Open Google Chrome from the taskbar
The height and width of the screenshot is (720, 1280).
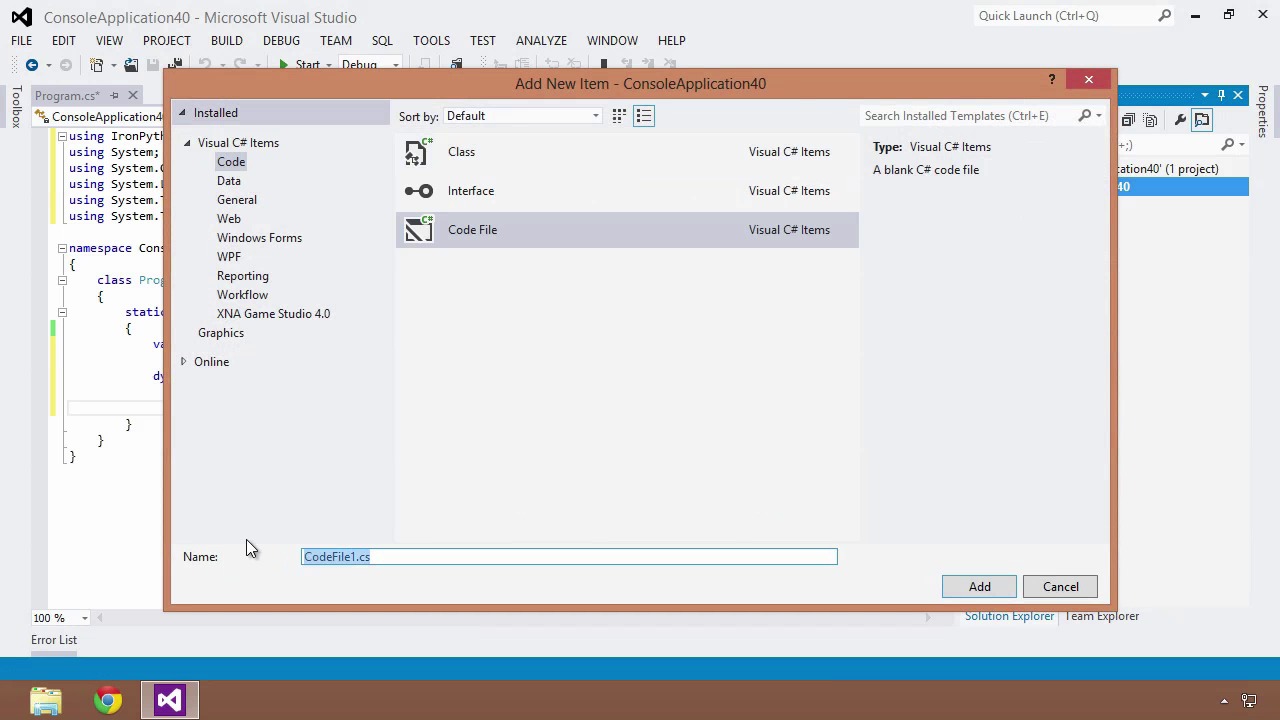click(x=108, y=700)
